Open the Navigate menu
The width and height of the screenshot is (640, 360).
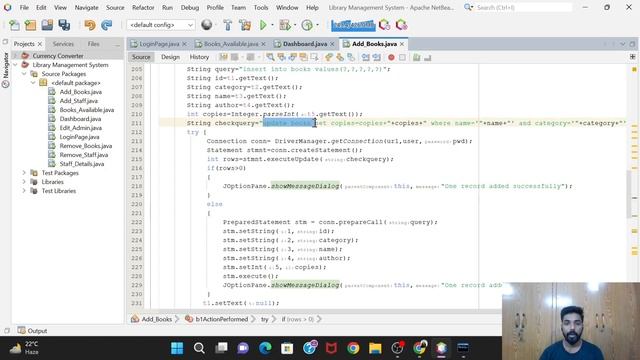[x=87, y=7]
